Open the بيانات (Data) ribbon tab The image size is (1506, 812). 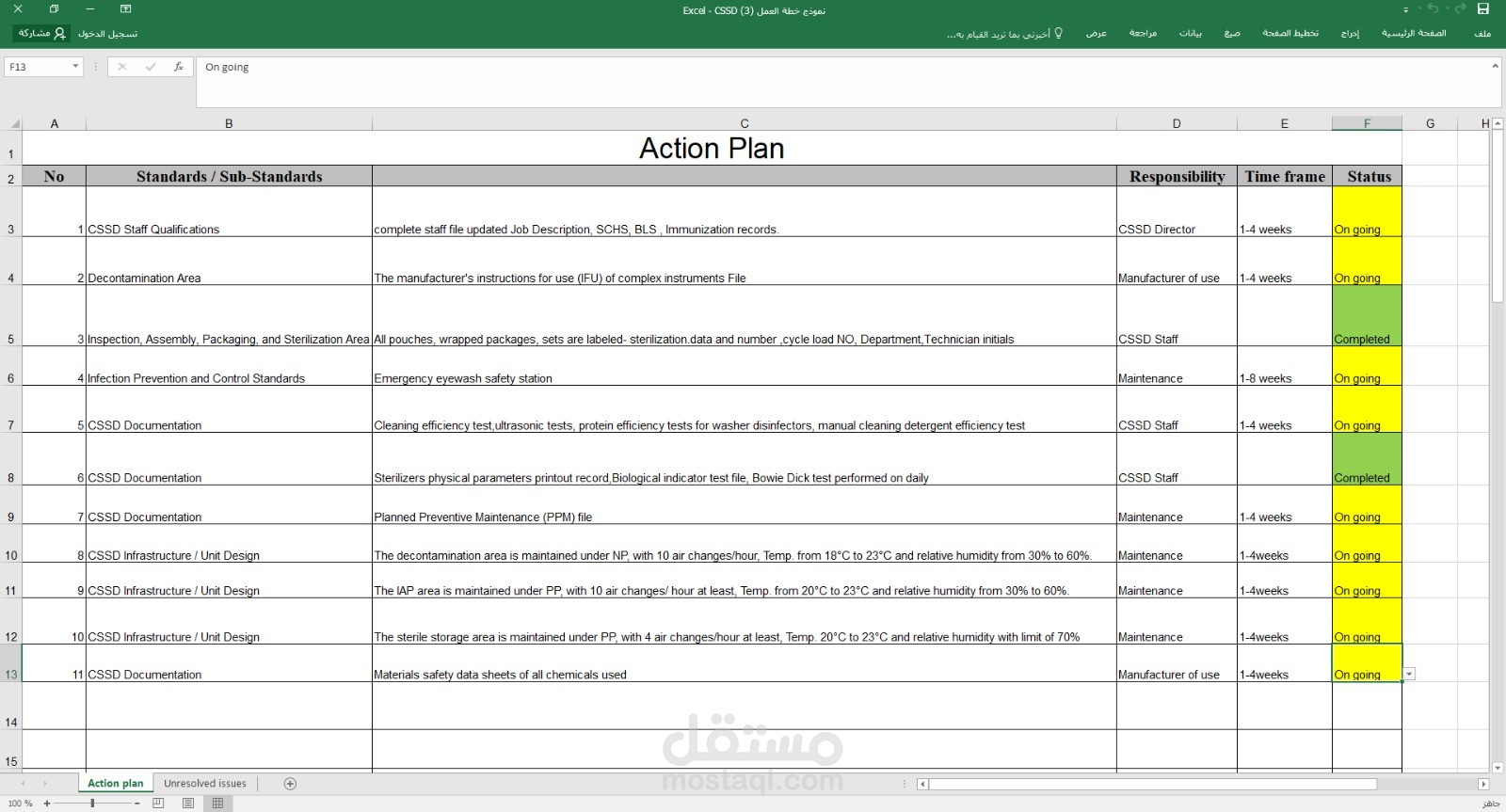click(1191, 34)
